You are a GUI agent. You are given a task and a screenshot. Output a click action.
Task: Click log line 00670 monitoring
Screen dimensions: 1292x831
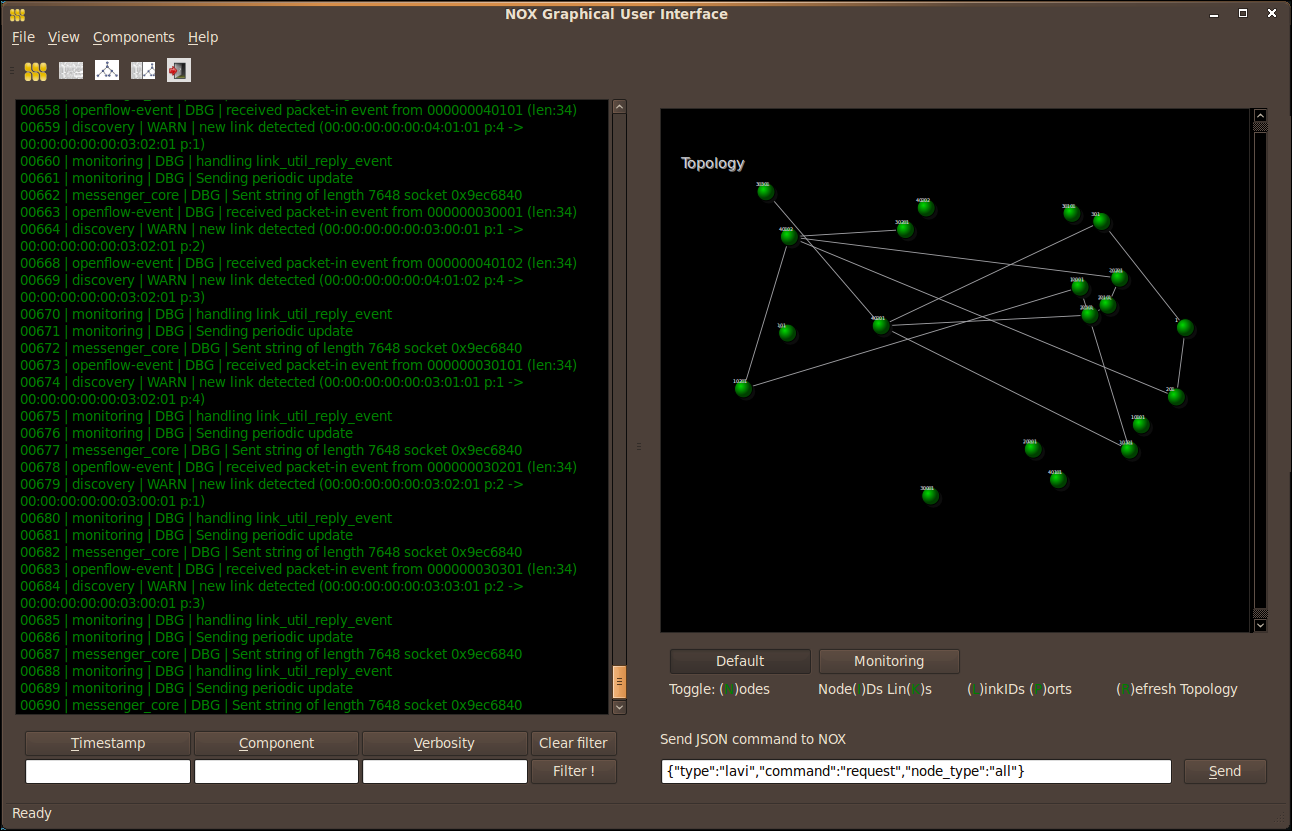tap(206, 314)
